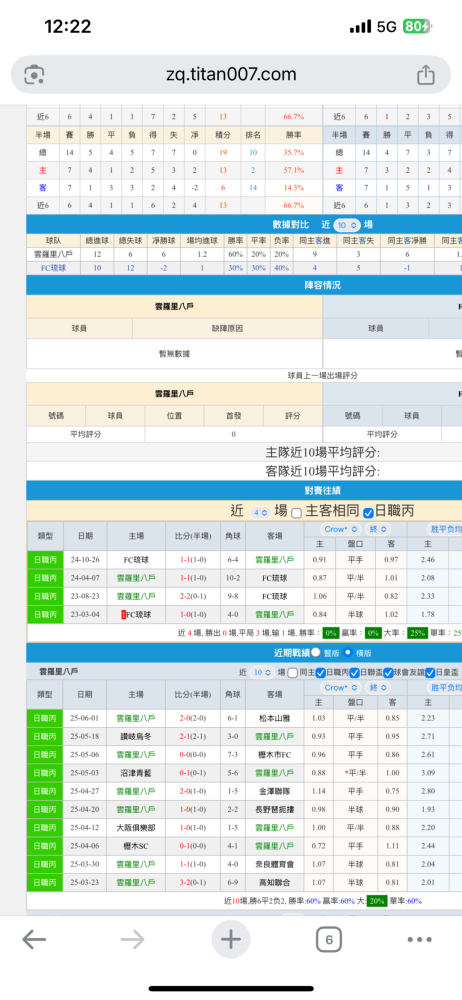Uncheck 日職丙 filter in 近期戰績 row

tap(321, 672)
